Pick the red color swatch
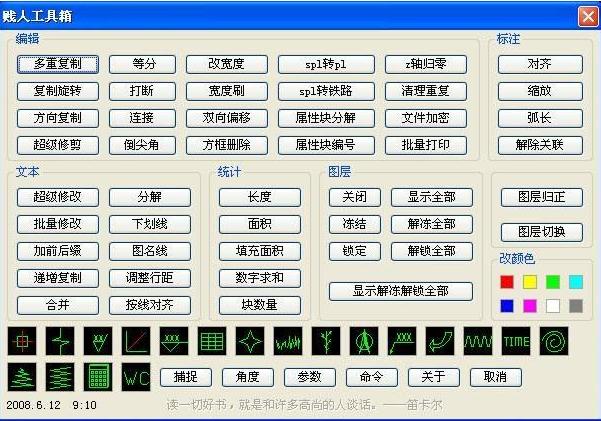601x421 pixels. click(x=507, y=282)
